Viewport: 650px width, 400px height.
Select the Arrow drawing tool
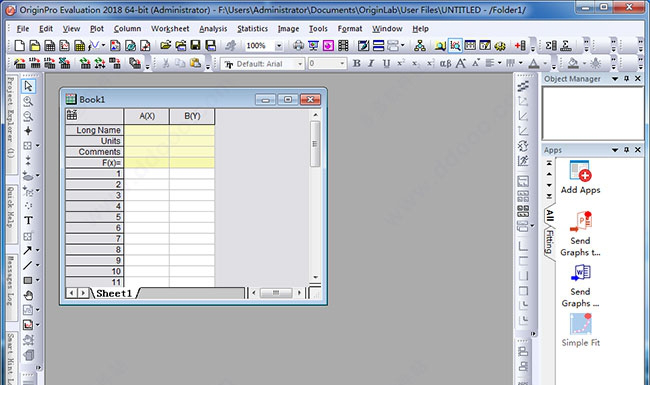27,250
